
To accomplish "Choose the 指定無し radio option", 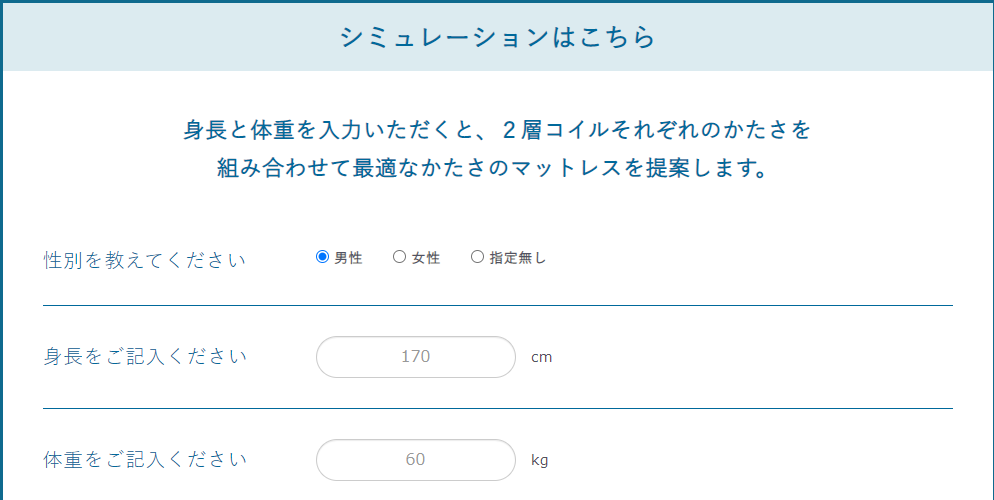I will coord(477,257).
